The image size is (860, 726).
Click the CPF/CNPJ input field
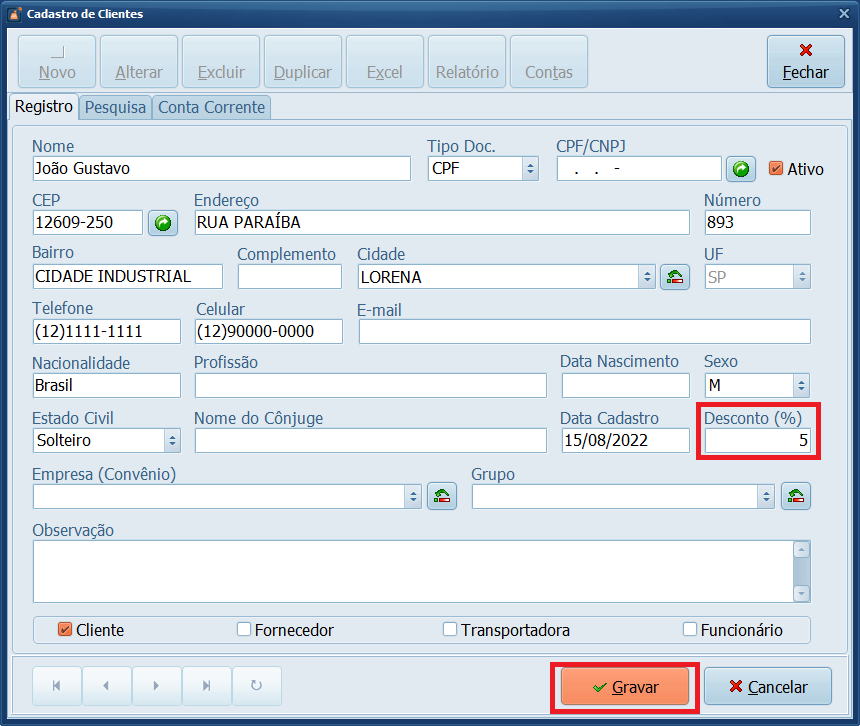click(639, 168)
